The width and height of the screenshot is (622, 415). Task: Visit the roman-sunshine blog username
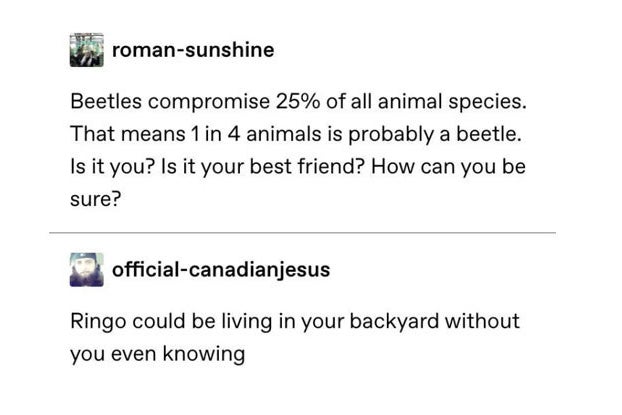193,50
